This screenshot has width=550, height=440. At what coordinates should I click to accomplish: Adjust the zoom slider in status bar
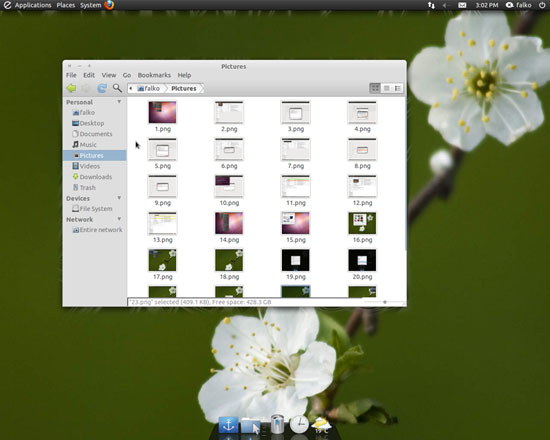[x=385, y=302]
